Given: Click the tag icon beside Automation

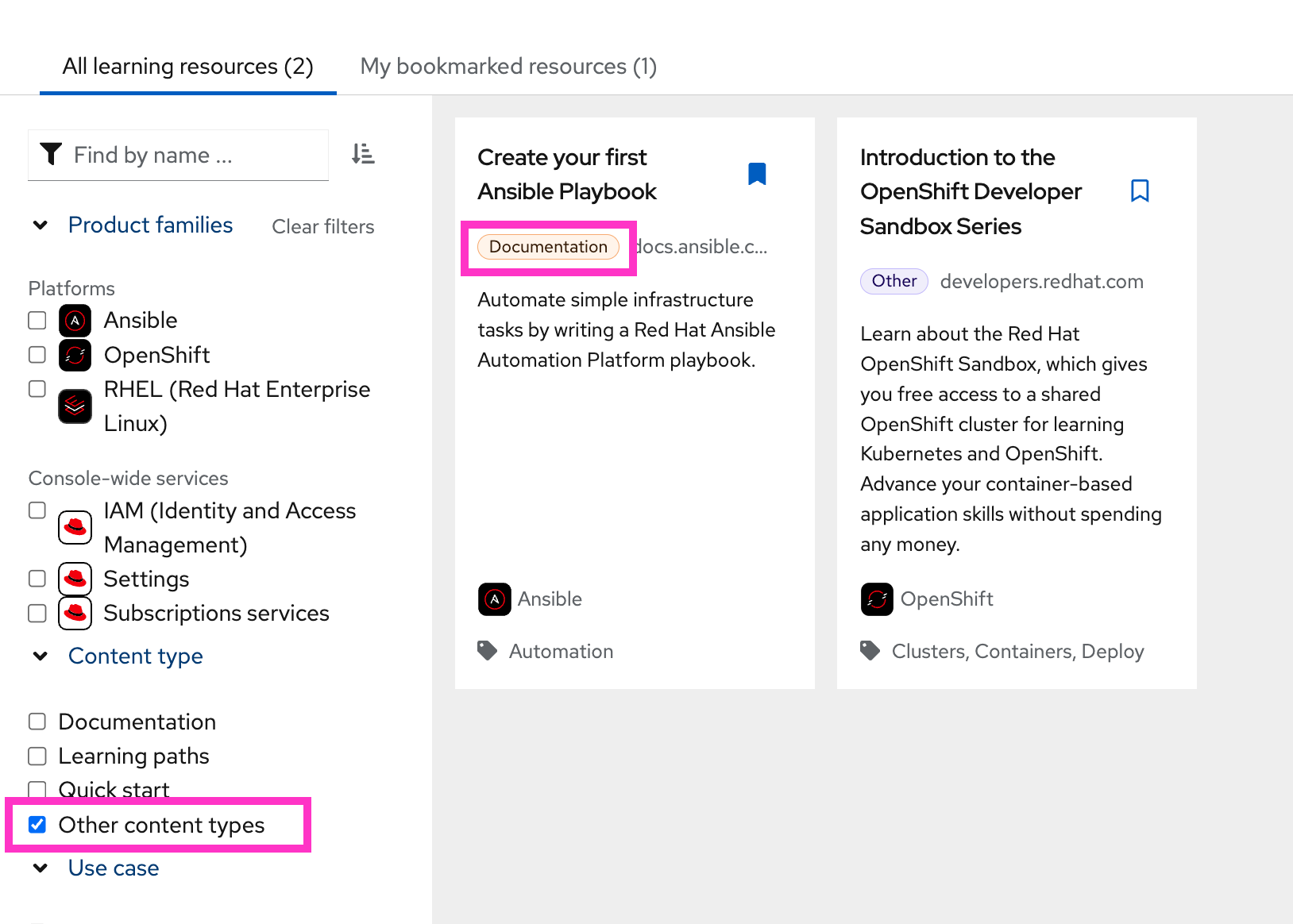Looking at the screenshot, I should pyautogui.click(x=487, y=651).
